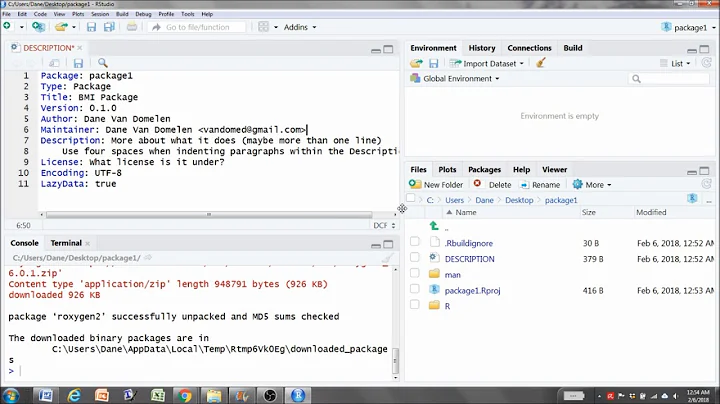Refresh the Files pane listing
This screenshot has width=720, height=404.
tap(706, 185)
